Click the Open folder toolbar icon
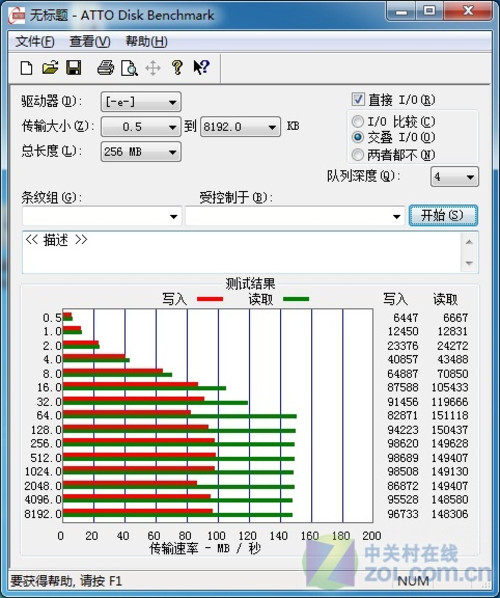Viewport: 500px width, 598px height. point(50,68)
